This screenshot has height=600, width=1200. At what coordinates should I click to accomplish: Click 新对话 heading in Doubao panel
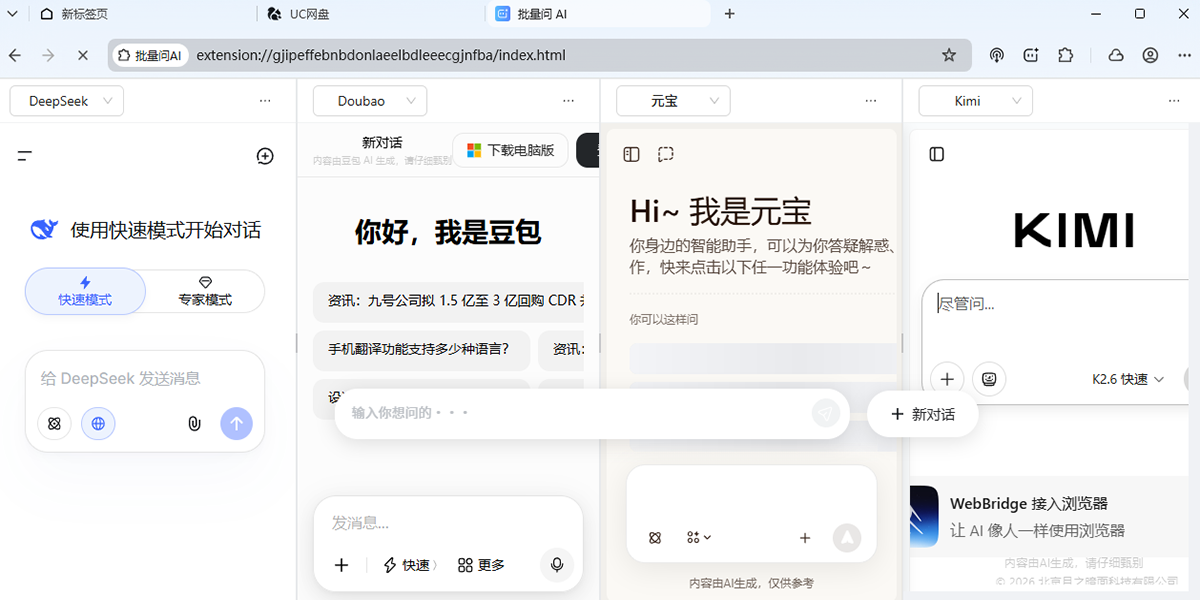click(382, 143)
